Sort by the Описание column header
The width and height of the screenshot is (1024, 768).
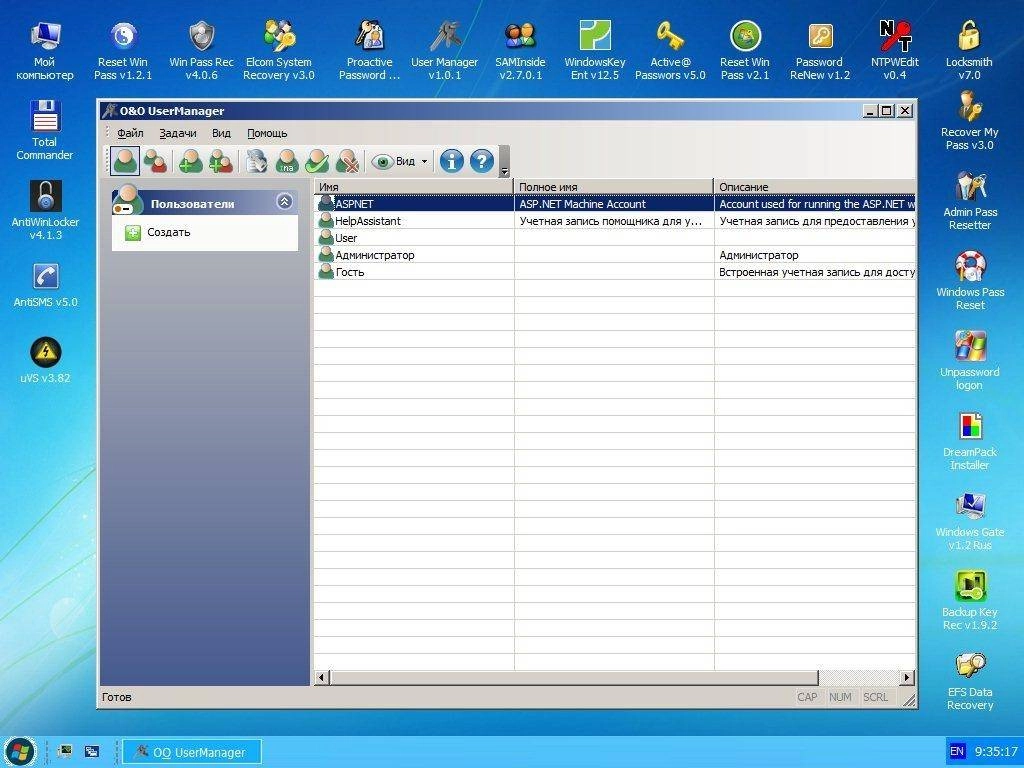click(x=815, y=187)
